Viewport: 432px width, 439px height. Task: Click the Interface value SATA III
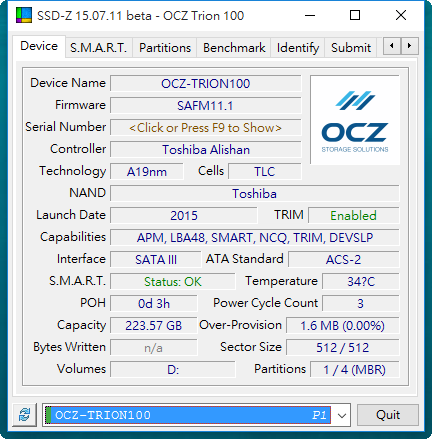156,260
